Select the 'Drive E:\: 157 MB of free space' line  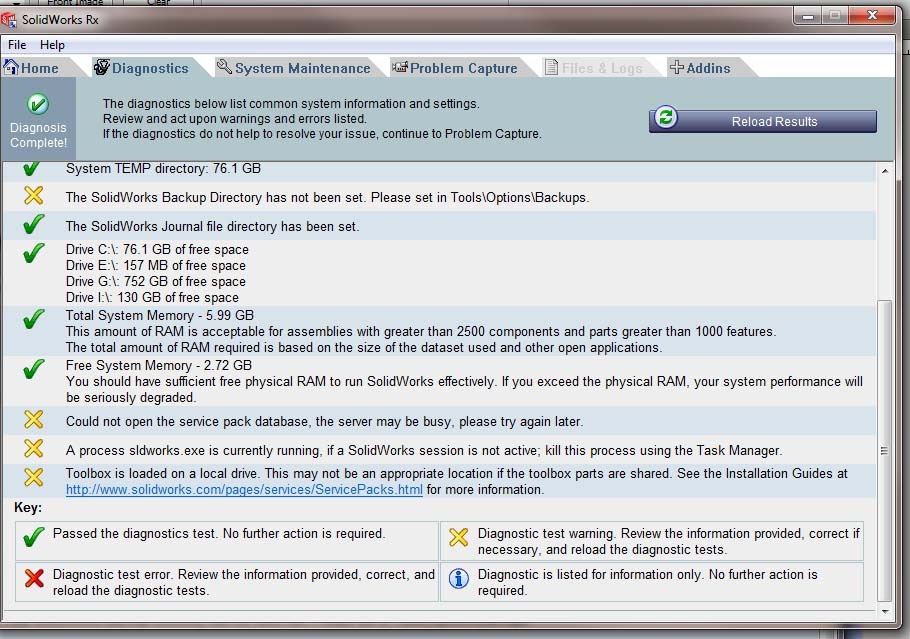[x=156, y=265]
